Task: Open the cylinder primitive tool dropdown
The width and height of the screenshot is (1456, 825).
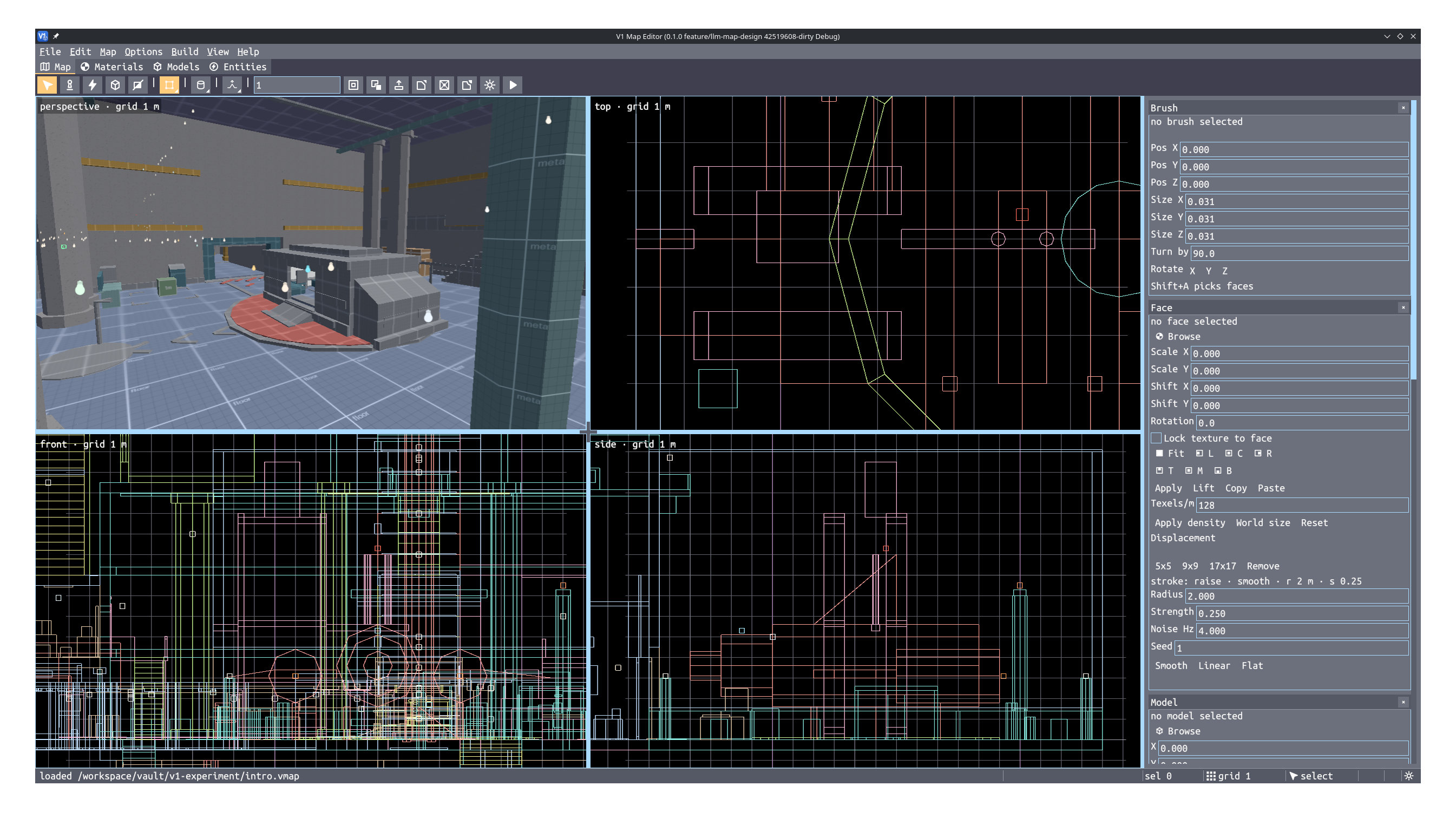Action: point(201,85)
